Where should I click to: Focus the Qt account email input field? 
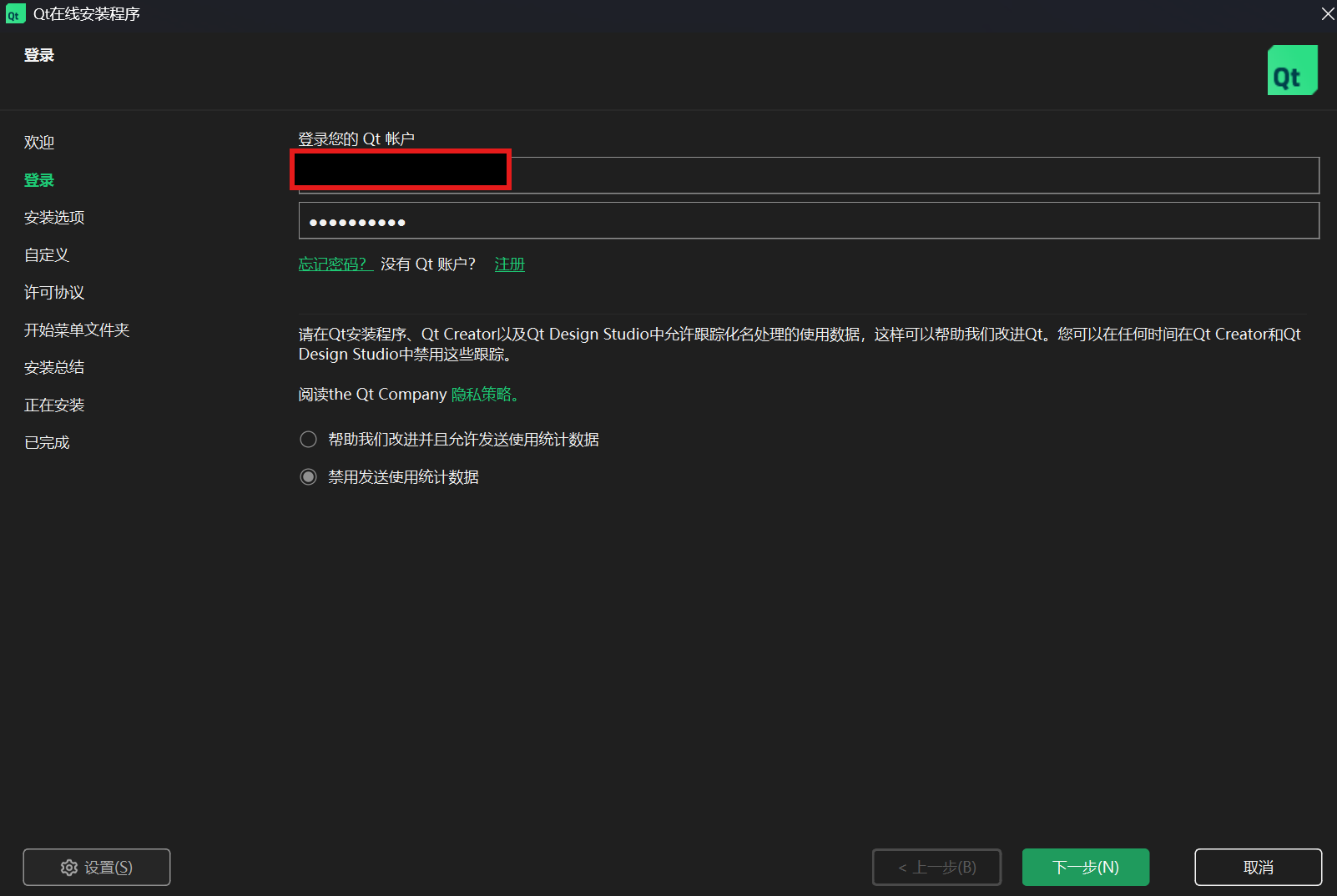tap(809, 175)
